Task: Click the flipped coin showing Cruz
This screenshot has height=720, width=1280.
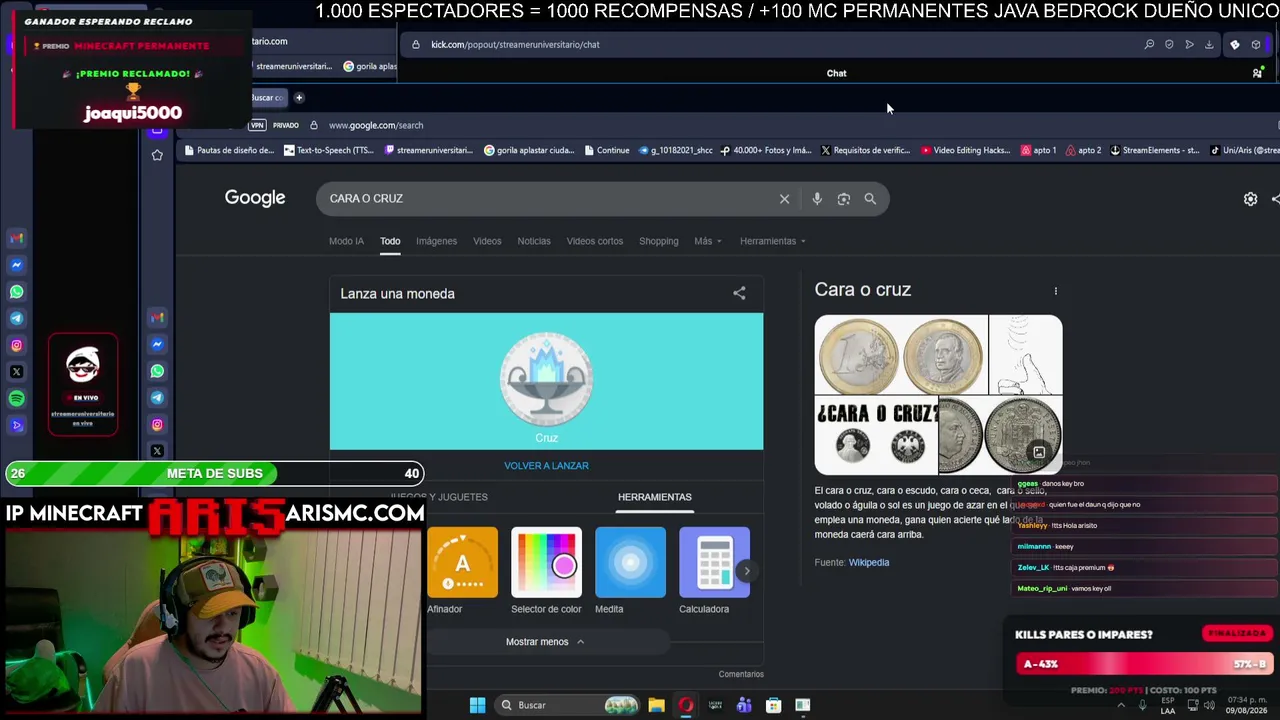Action: (x=546, y=379)
